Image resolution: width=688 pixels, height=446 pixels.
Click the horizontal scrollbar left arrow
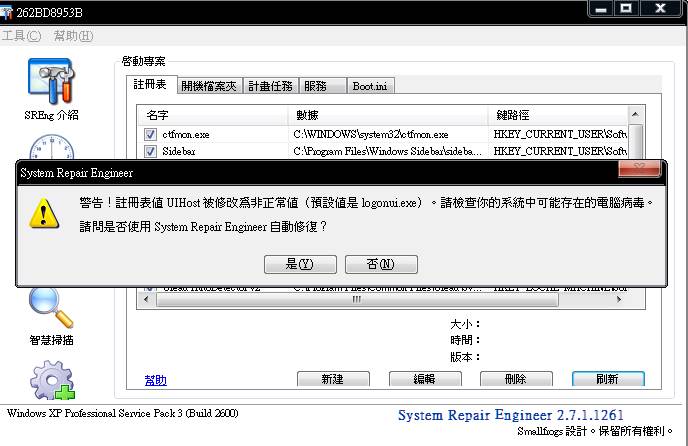(146, 300)
